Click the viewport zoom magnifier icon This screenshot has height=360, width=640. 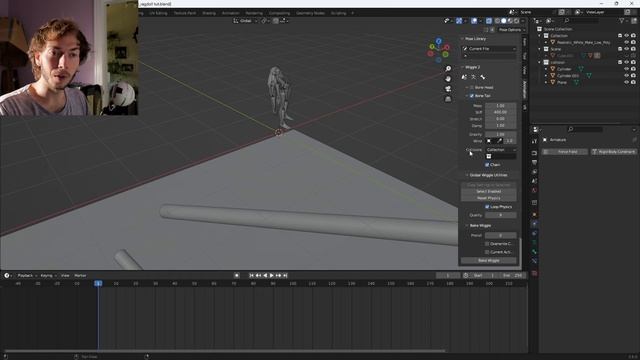tap(448, 69)
